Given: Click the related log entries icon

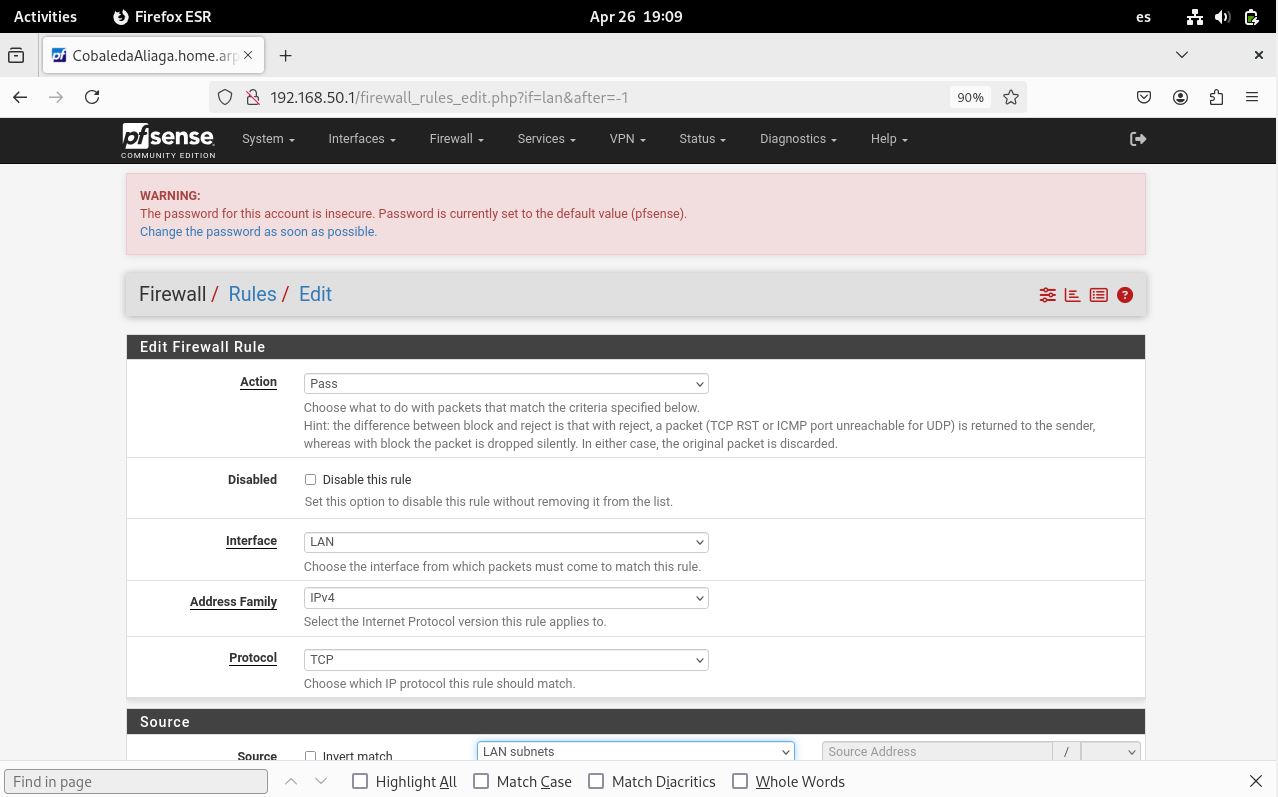Looking at the screenshot, I should pos(1098,295).
